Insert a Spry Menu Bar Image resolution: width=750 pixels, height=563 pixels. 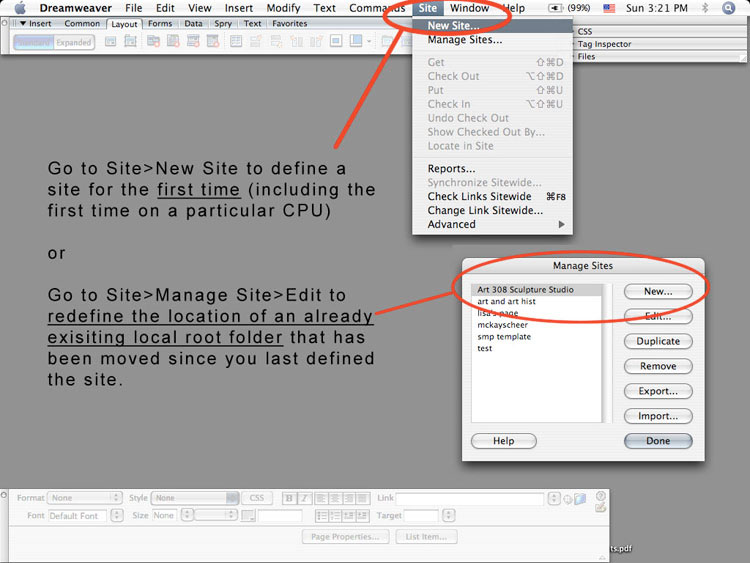click(x=153, y=42)
